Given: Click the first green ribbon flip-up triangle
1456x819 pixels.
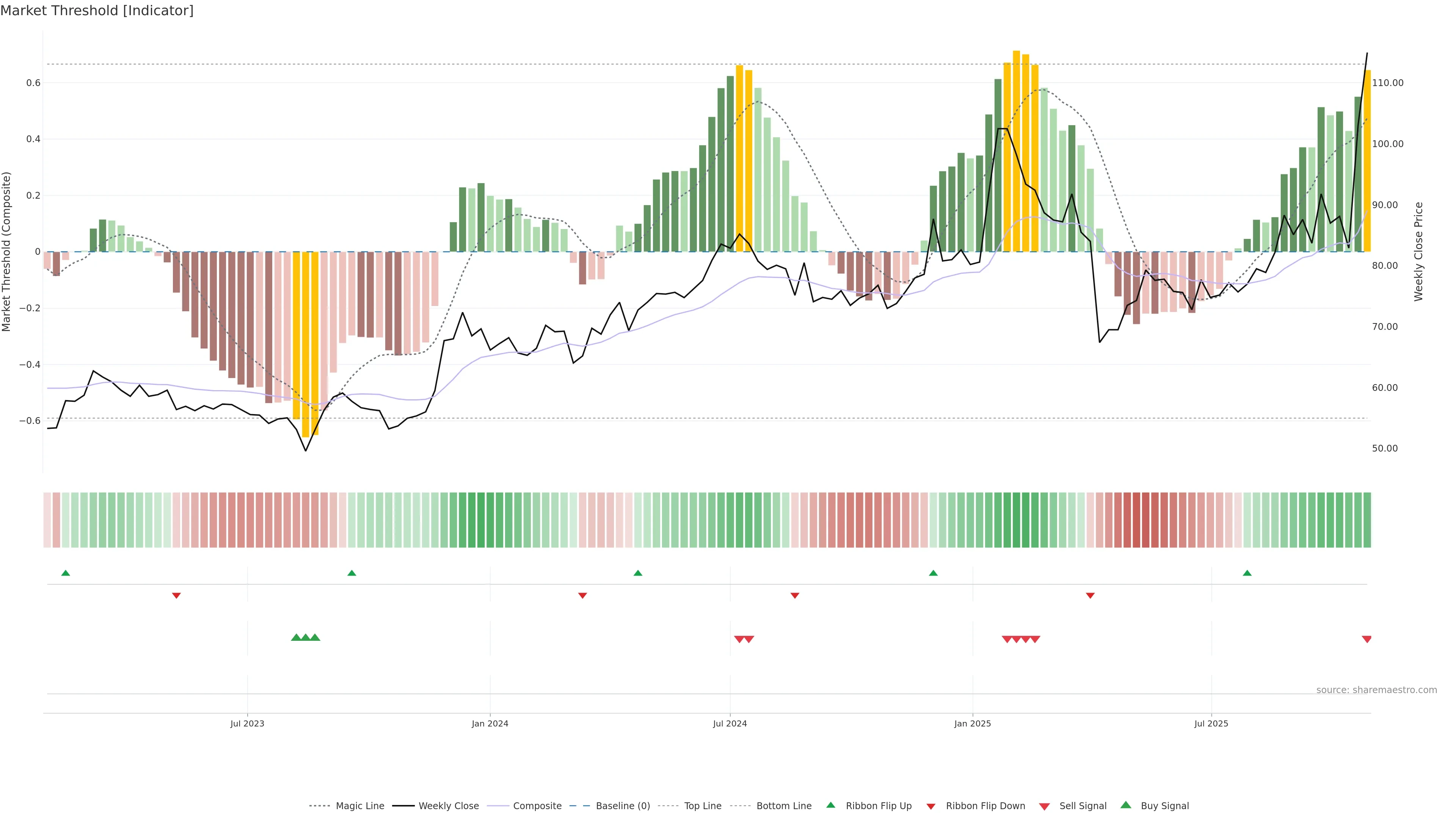Looking at the screenshot, I should tap(66, 573).
